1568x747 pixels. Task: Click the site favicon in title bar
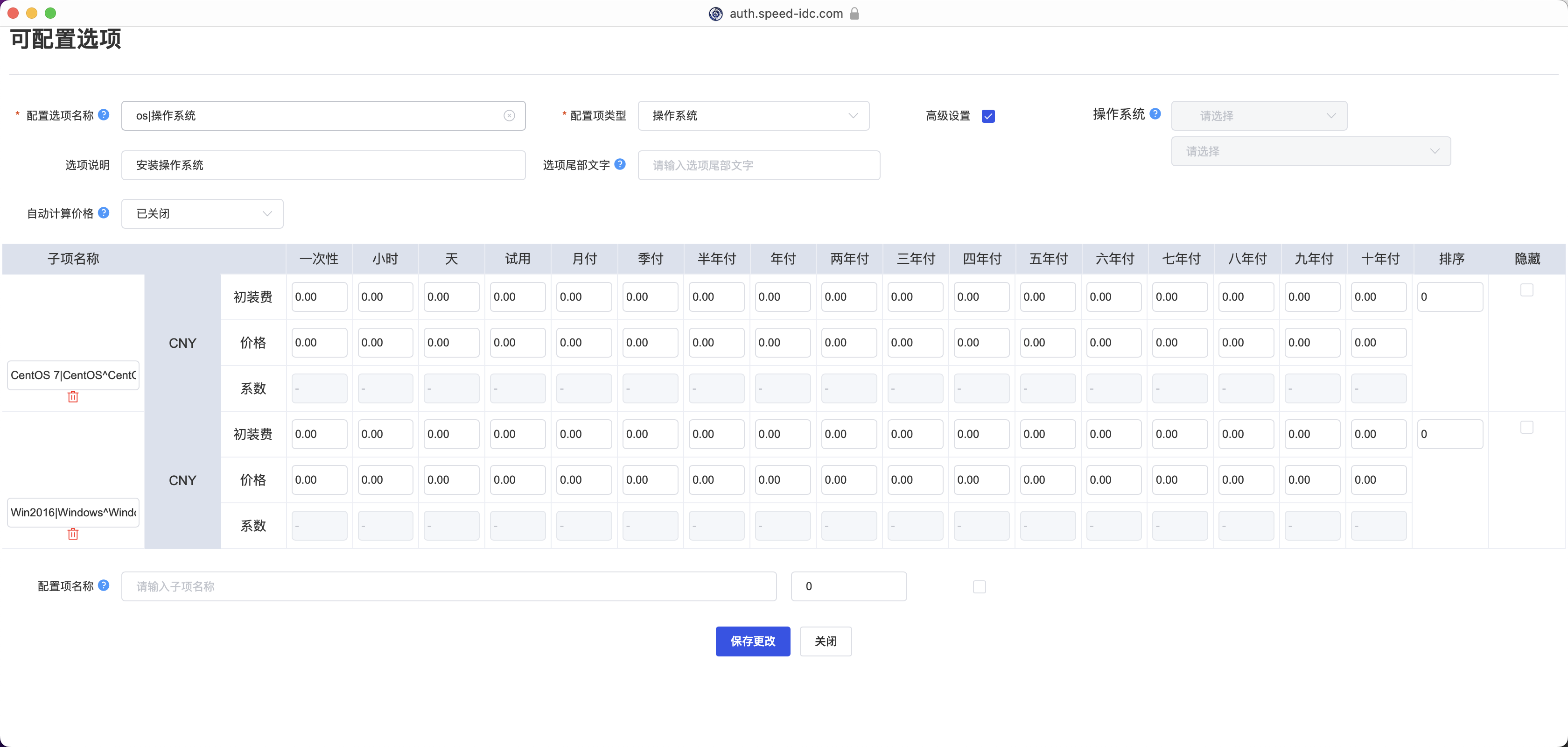(716, 14)
